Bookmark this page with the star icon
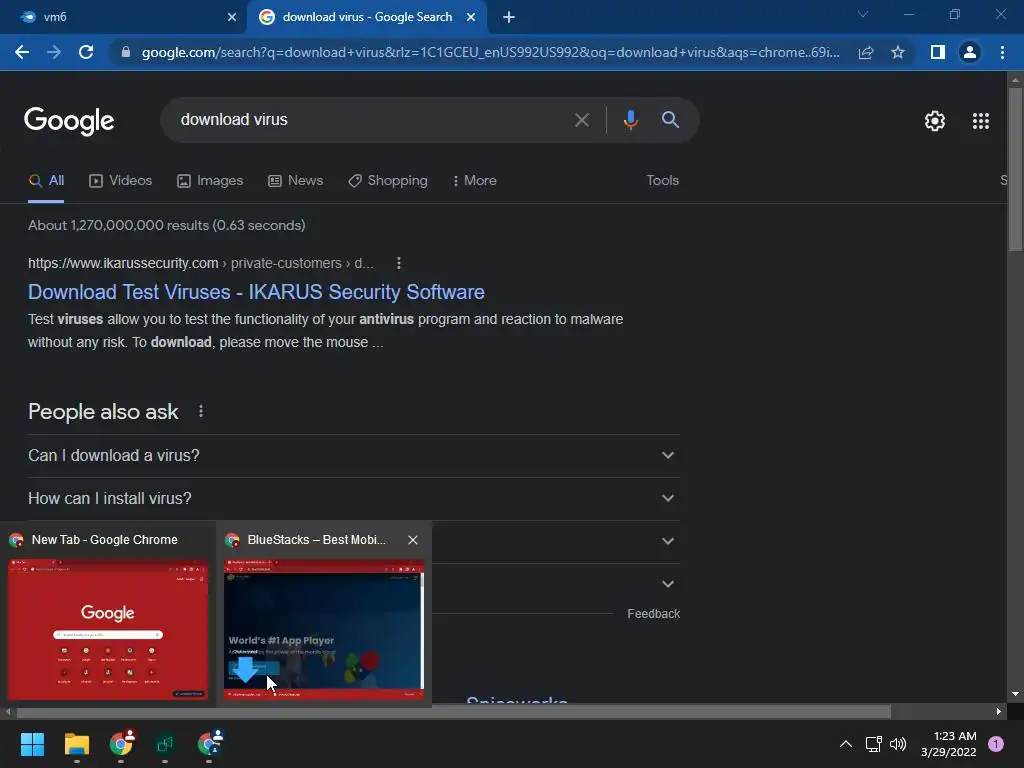The height and width of the screenshot is (768, 1024). pyautogui.click(x=898, y=52)
